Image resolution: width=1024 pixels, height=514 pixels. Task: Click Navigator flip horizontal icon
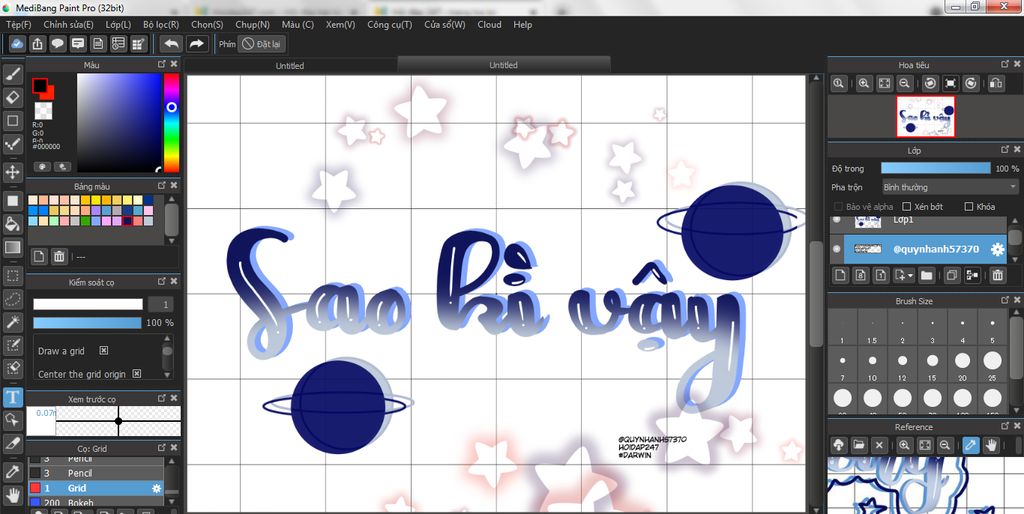tap(995, 83)
